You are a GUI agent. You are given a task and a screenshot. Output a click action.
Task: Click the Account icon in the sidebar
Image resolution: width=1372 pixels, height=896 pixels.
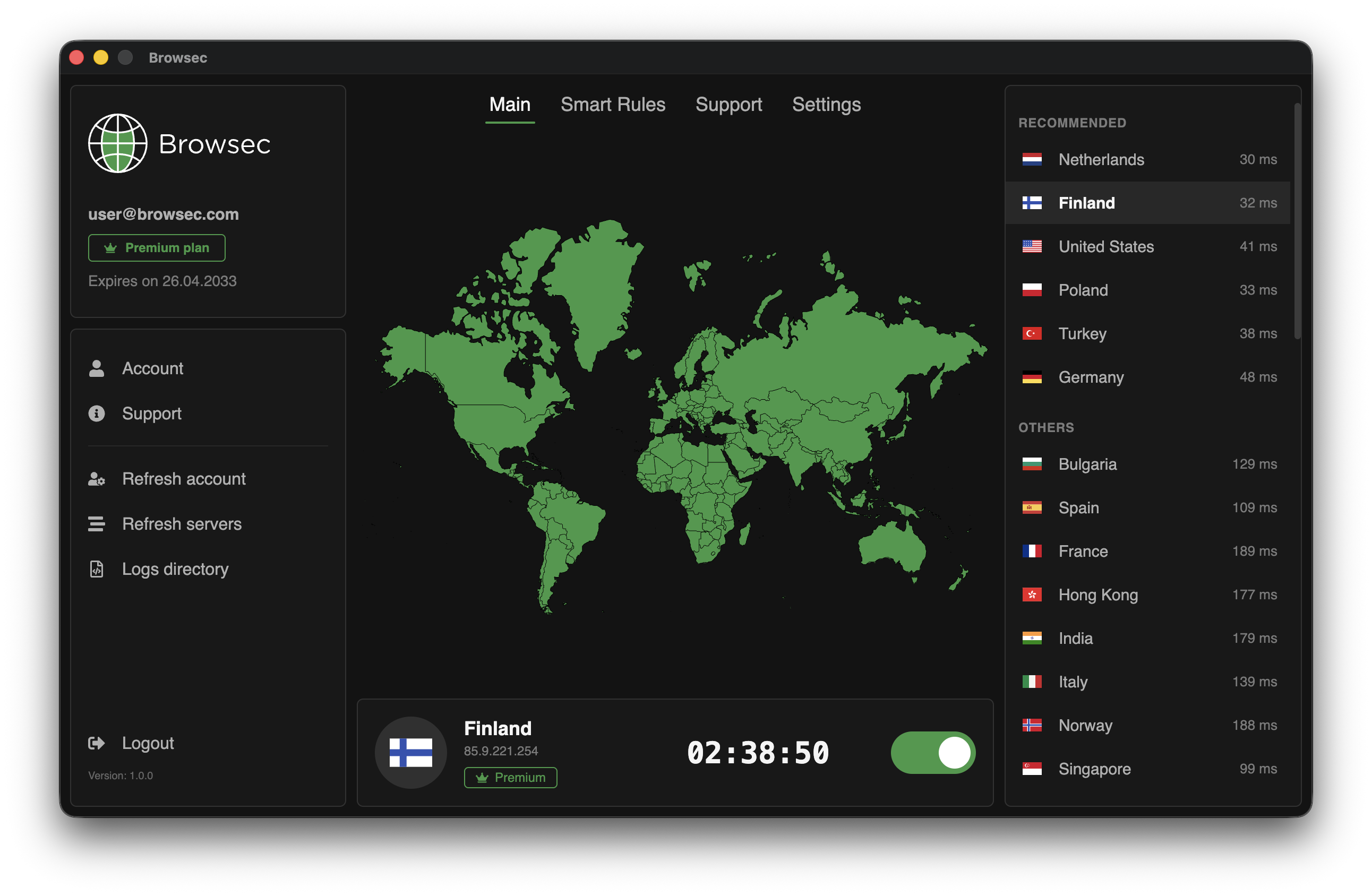96,368
